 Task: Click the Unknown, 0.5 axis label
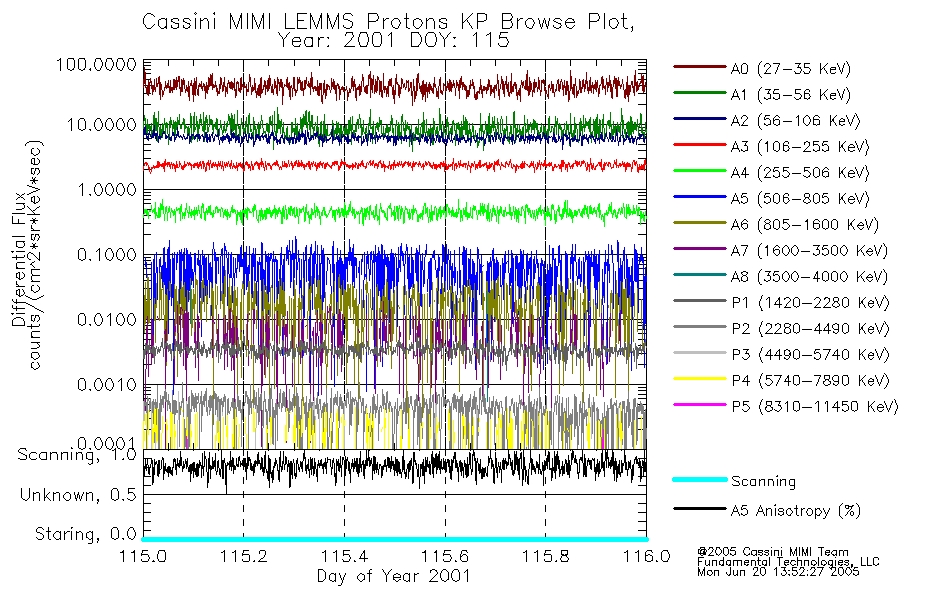[78, 495]
